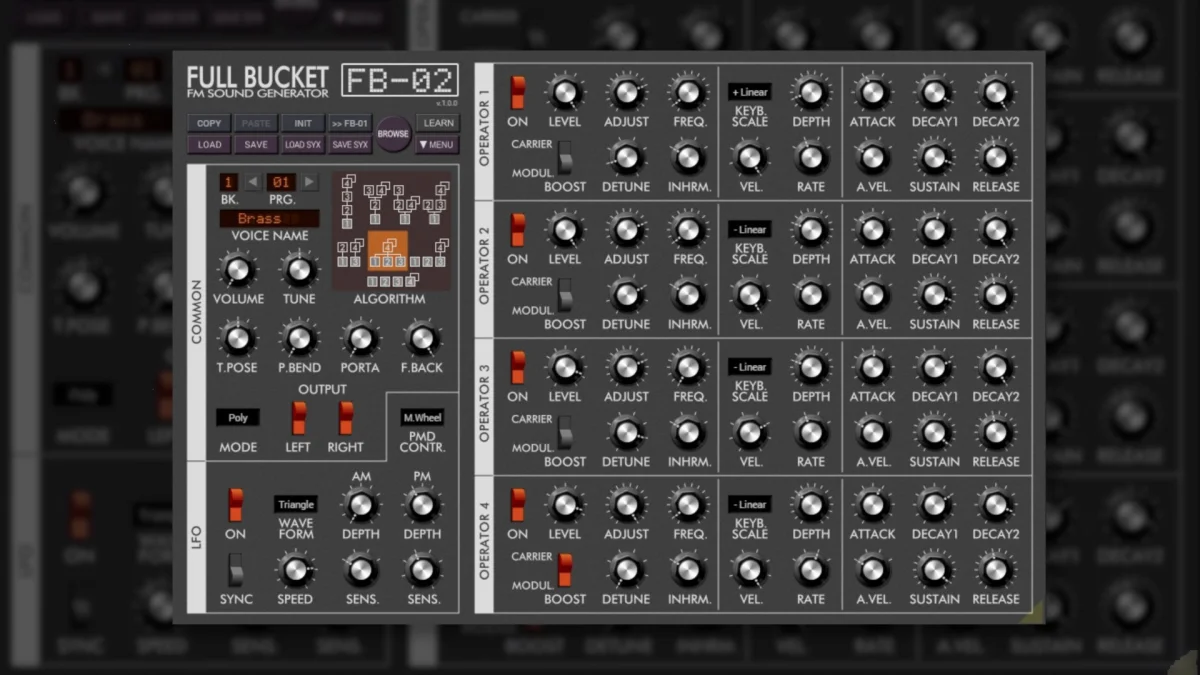1200x675 pixels.
Task: Click the T.POSE knob
Action: pyautogui.click(x=237, y=339)
